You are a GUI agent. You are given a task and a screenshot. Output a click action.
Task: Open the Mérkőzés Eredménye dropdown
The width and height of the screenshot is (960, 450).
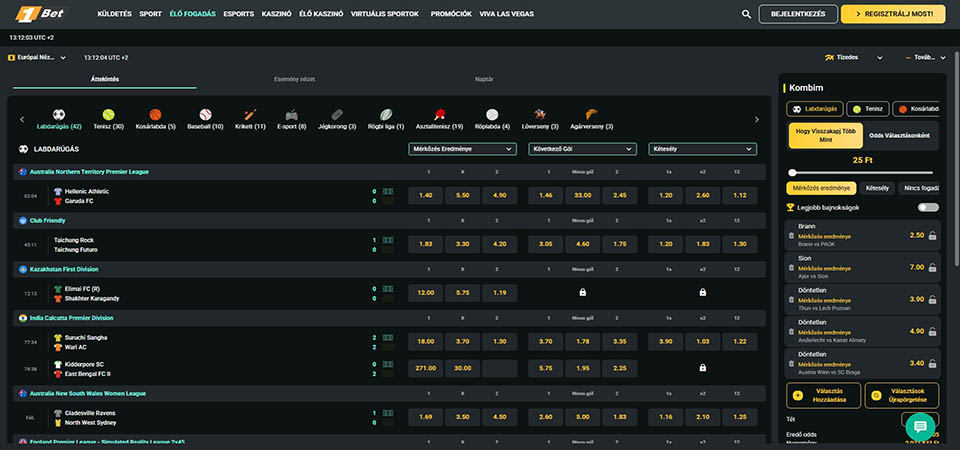pos(462,149)
